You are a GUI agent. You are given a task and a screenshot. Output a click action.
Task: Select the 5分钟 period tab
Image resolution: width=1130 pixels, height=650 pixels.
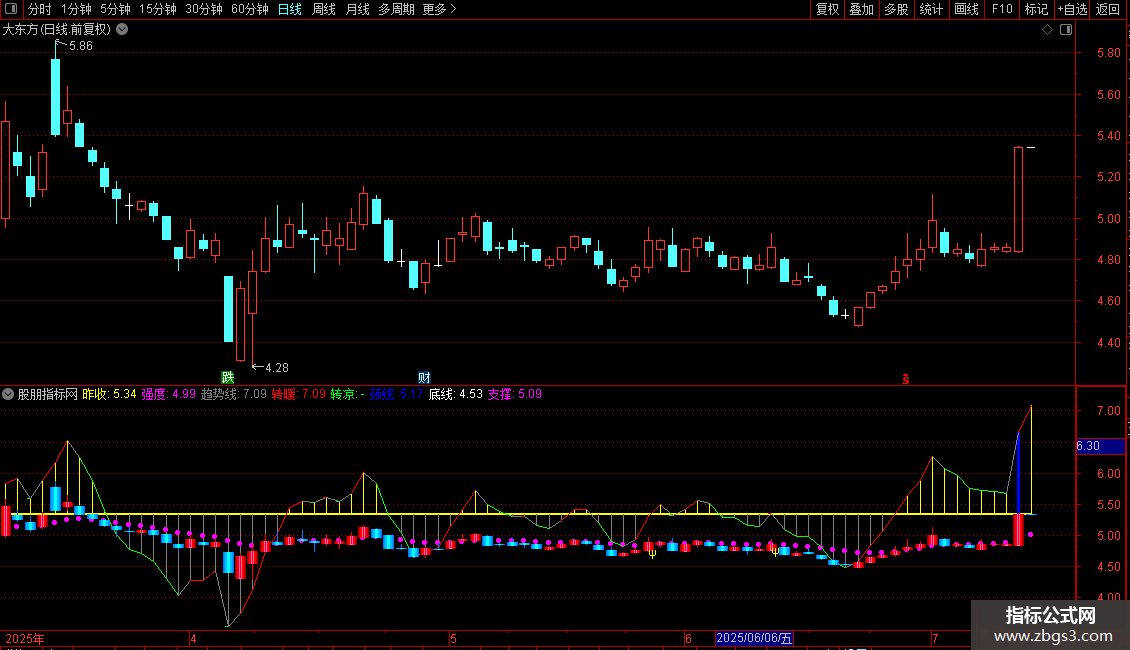(115, 9)
